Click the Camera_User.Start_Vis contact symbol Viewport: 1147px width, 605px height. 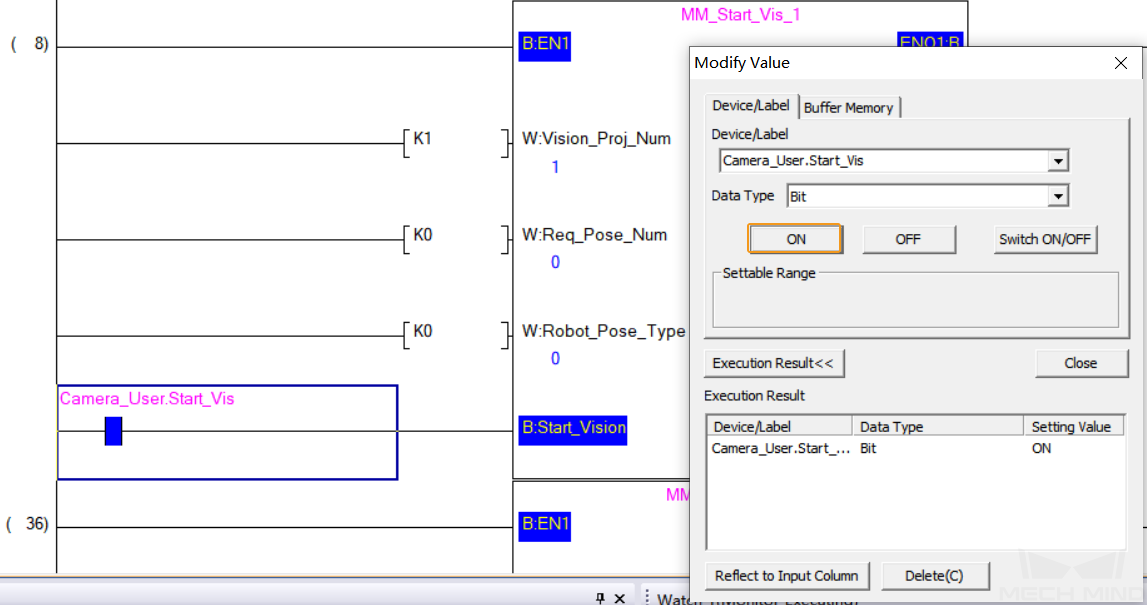point(113,431)
